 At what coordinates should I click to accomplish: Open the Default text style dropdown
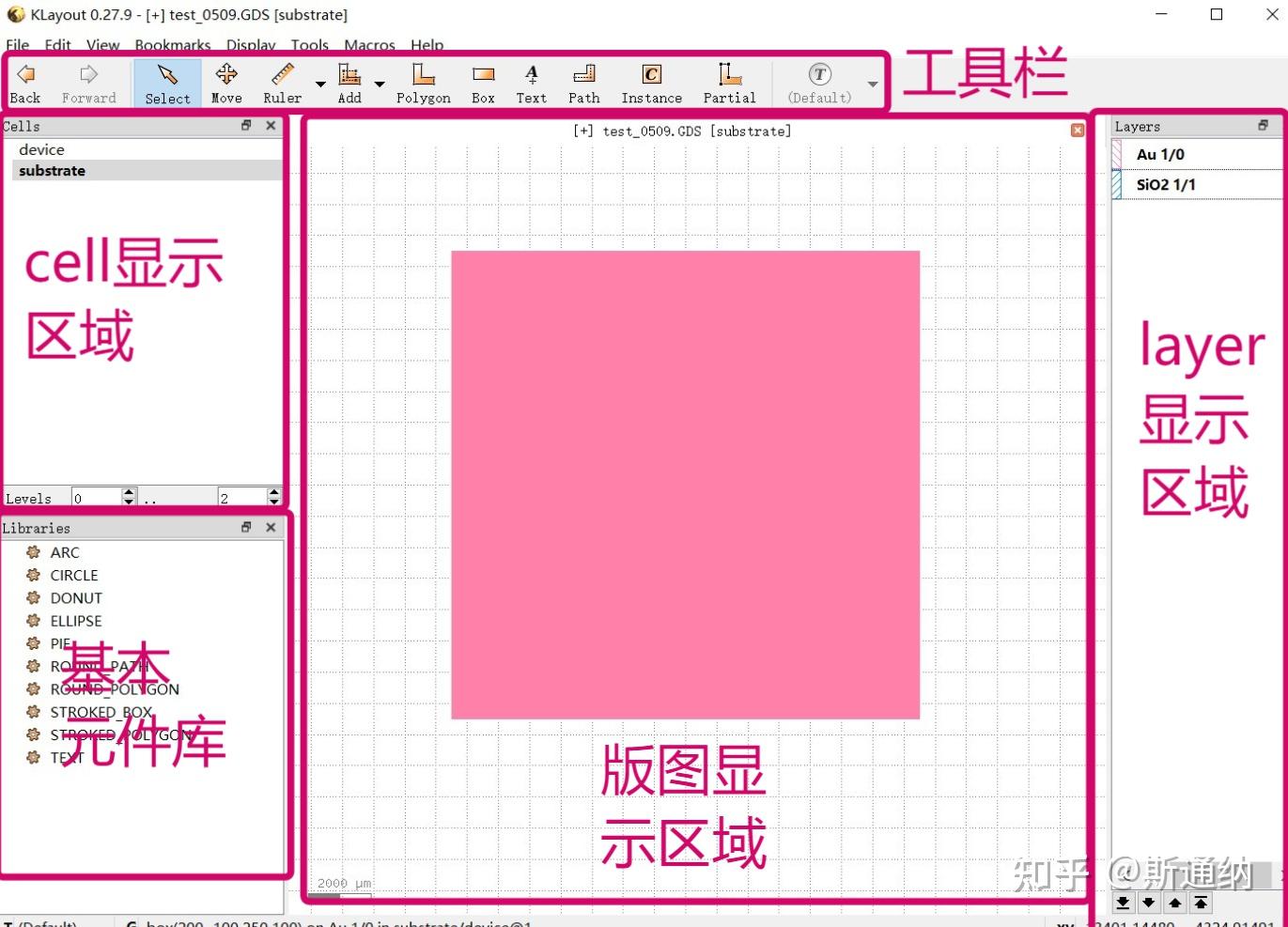tap(872, 85)
